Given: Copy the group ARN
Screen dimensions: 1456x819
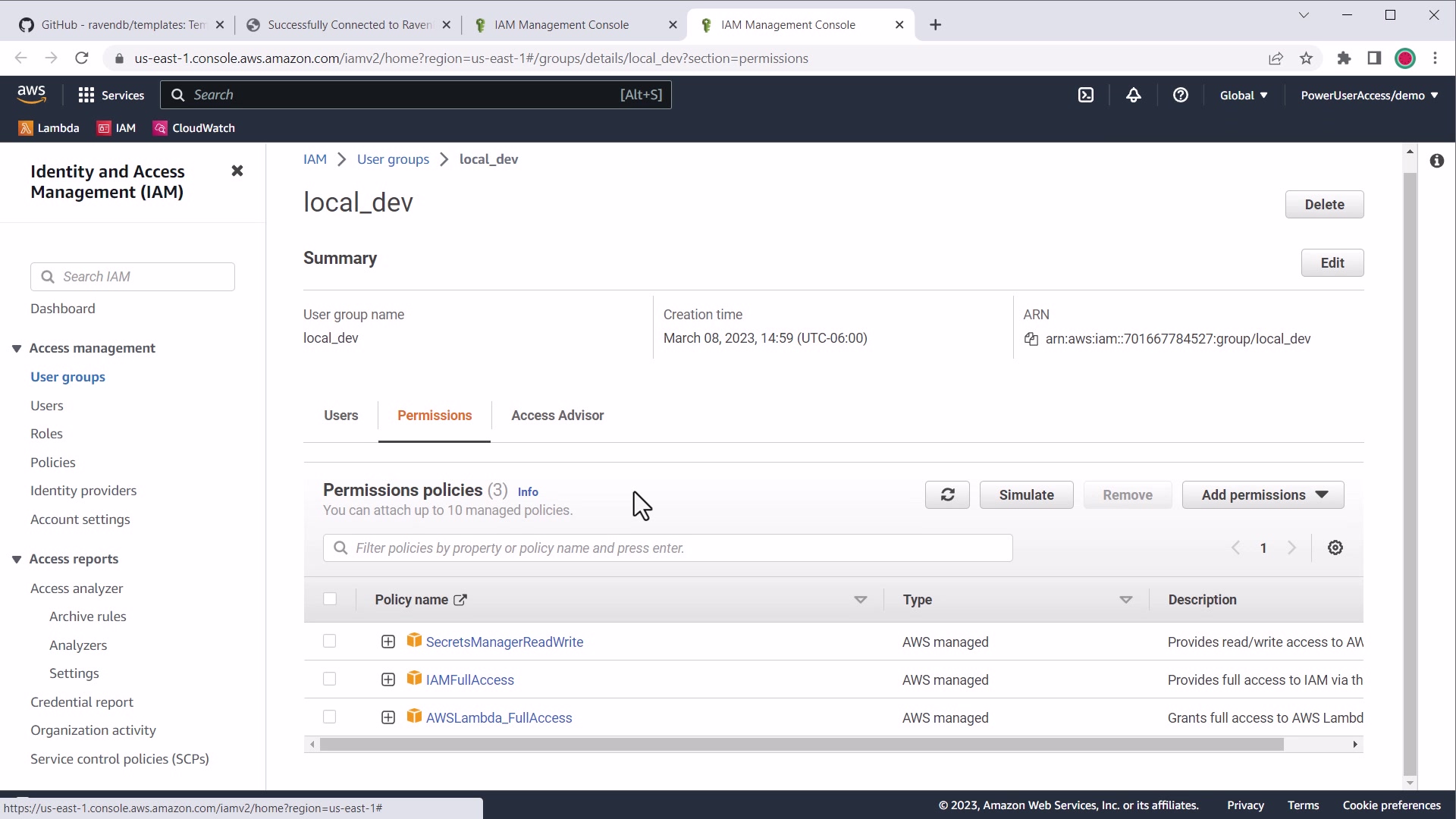Looking at the screenshot, I should 1031,339.
